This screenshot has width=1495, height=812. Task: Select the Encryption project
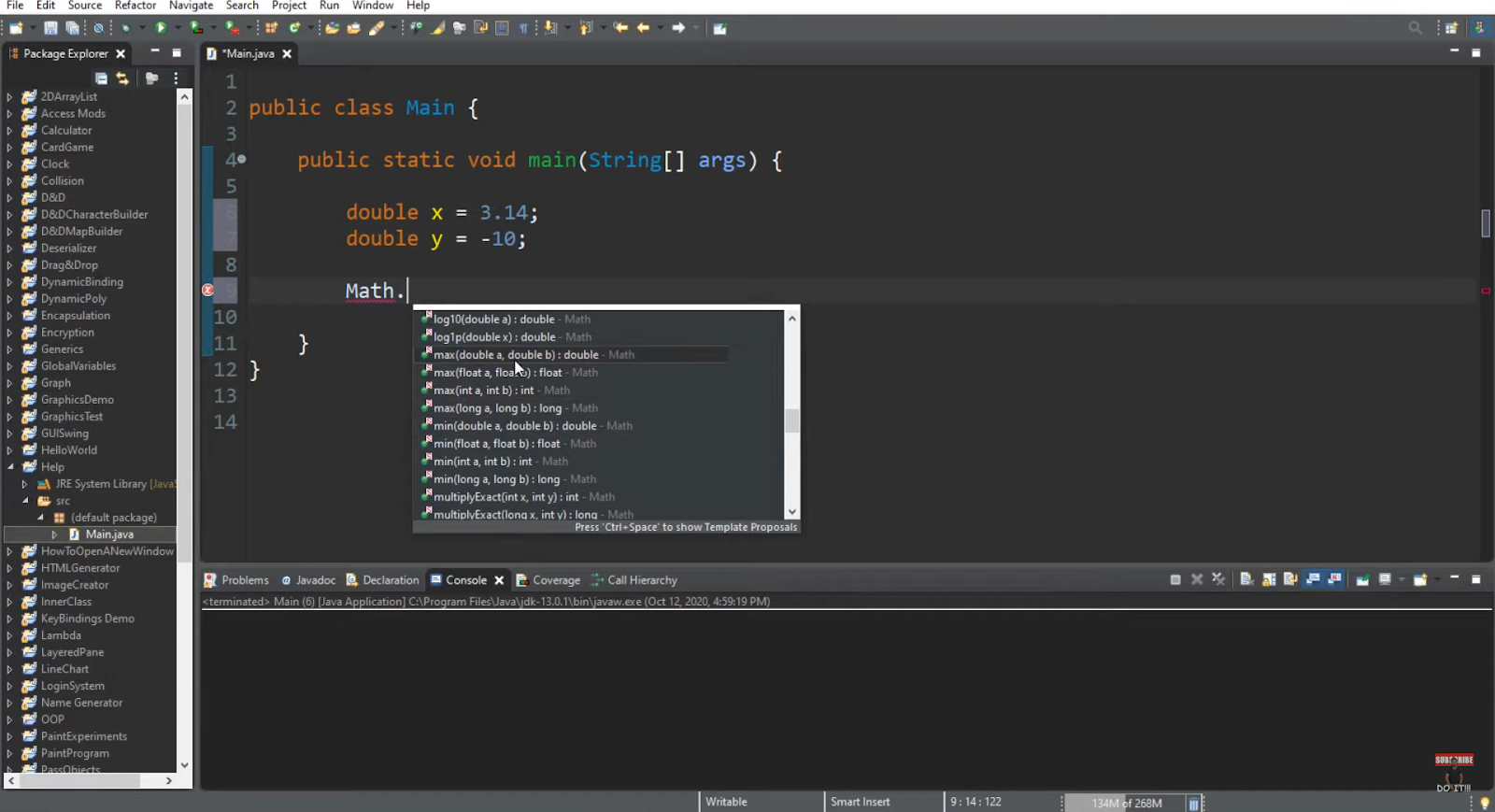(67, 333)
